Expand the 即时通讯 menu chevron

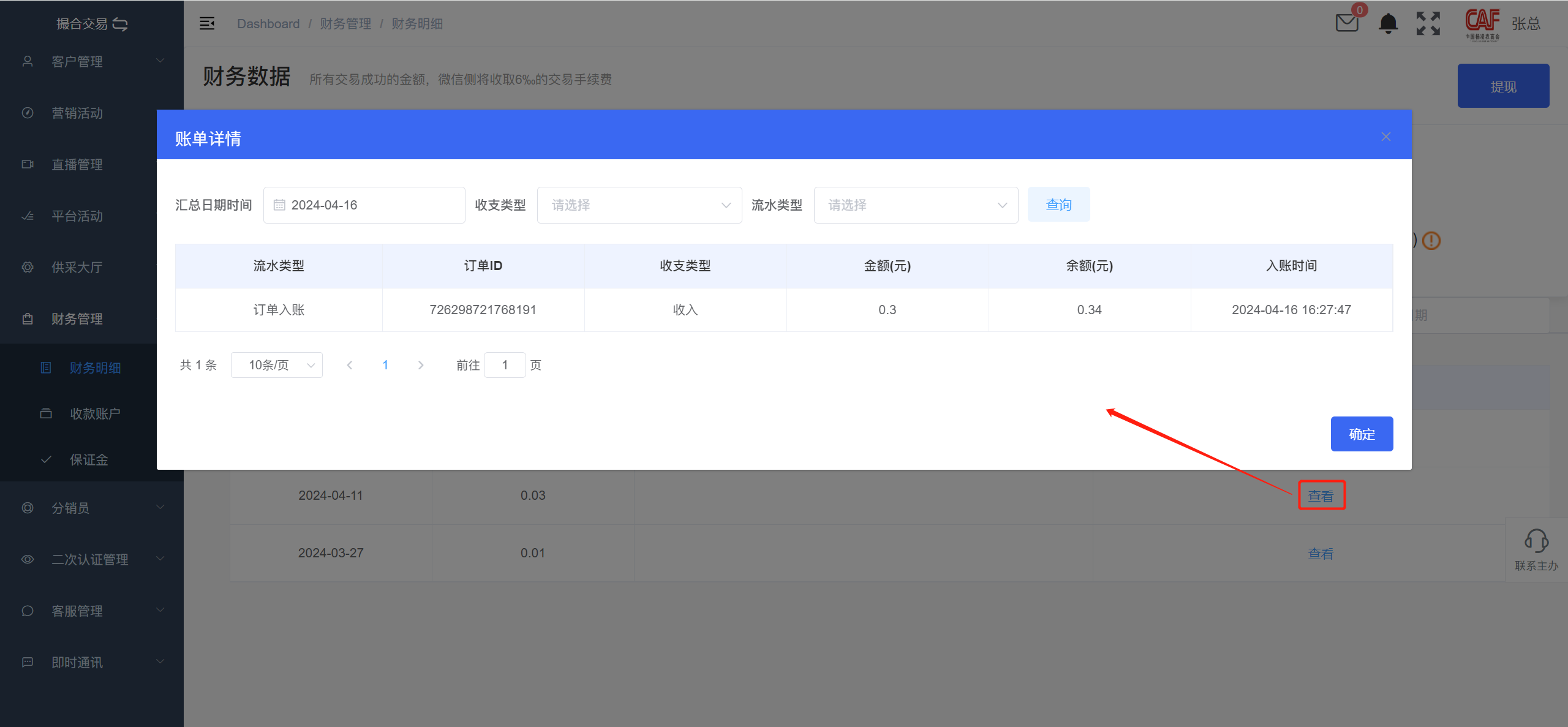(x=160, y=661)
